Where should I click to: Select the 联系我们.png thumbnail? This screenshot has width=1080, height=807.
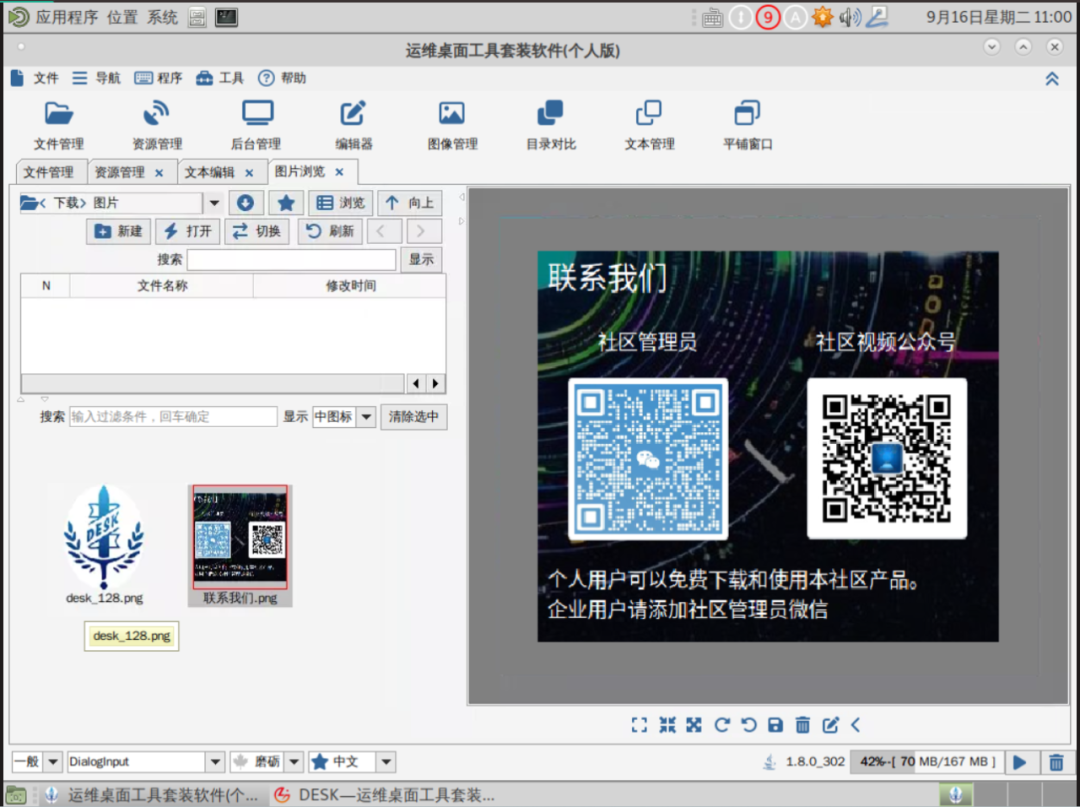coord(240,545)
